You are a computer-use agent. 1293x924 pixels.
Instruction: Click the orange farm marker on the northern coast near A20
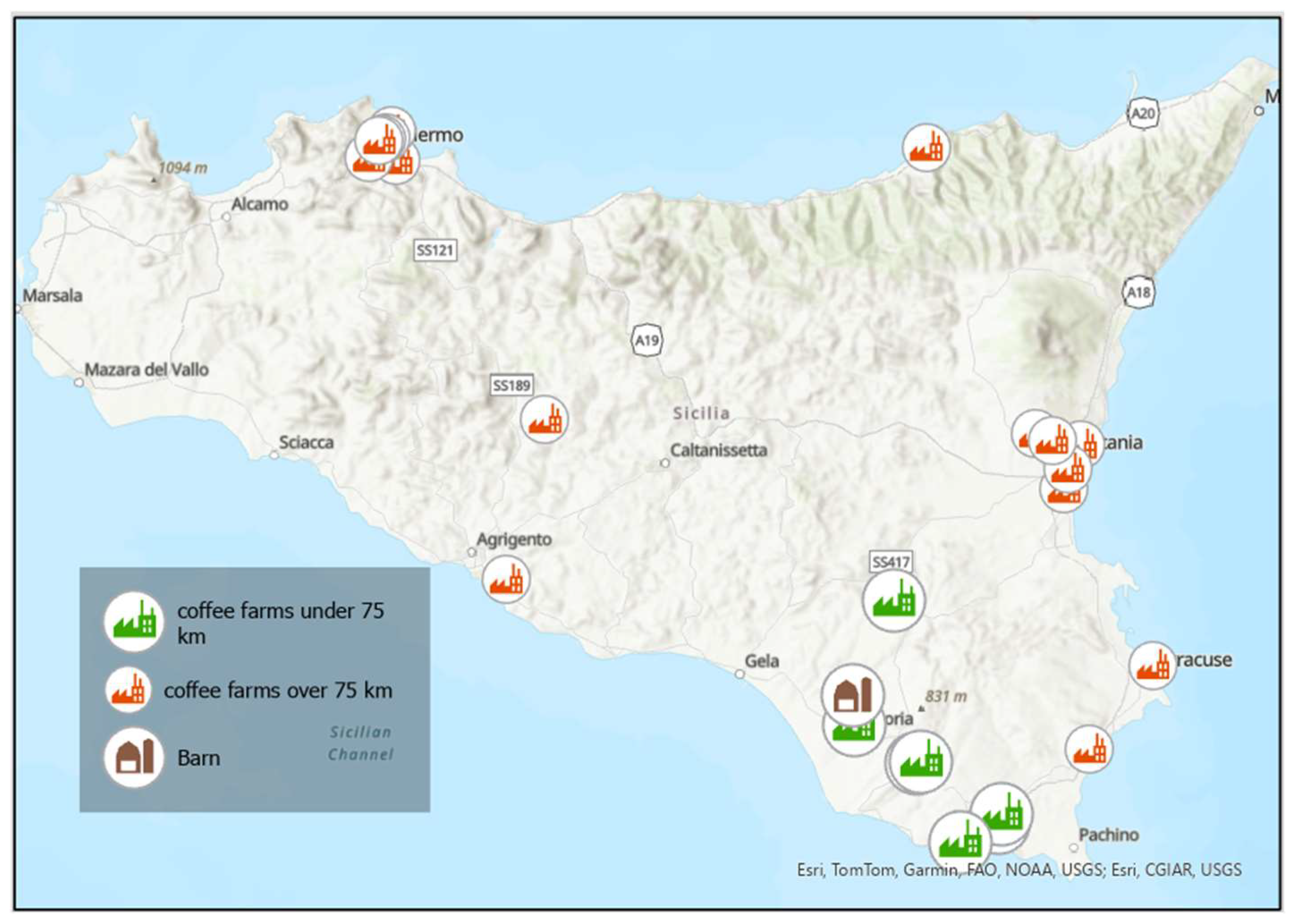tap(926, 148)
